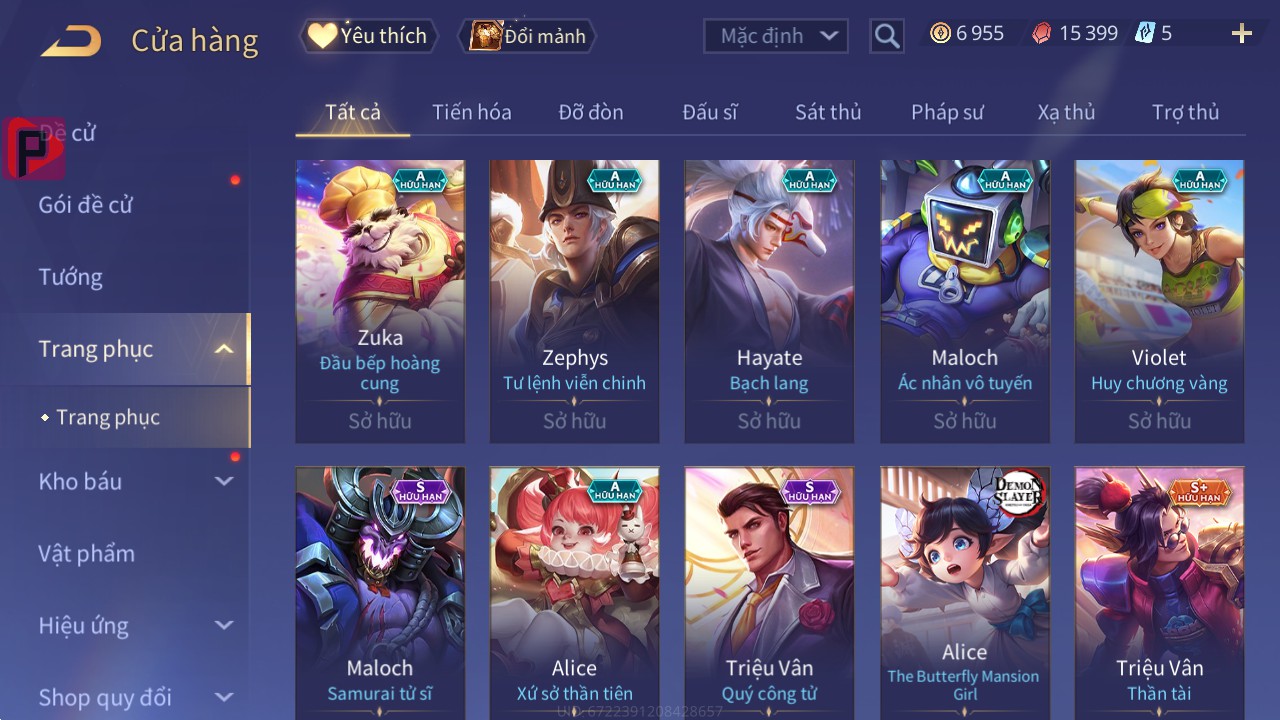
Task: Select the Tiến hóa tab
Action: [472, 112]
